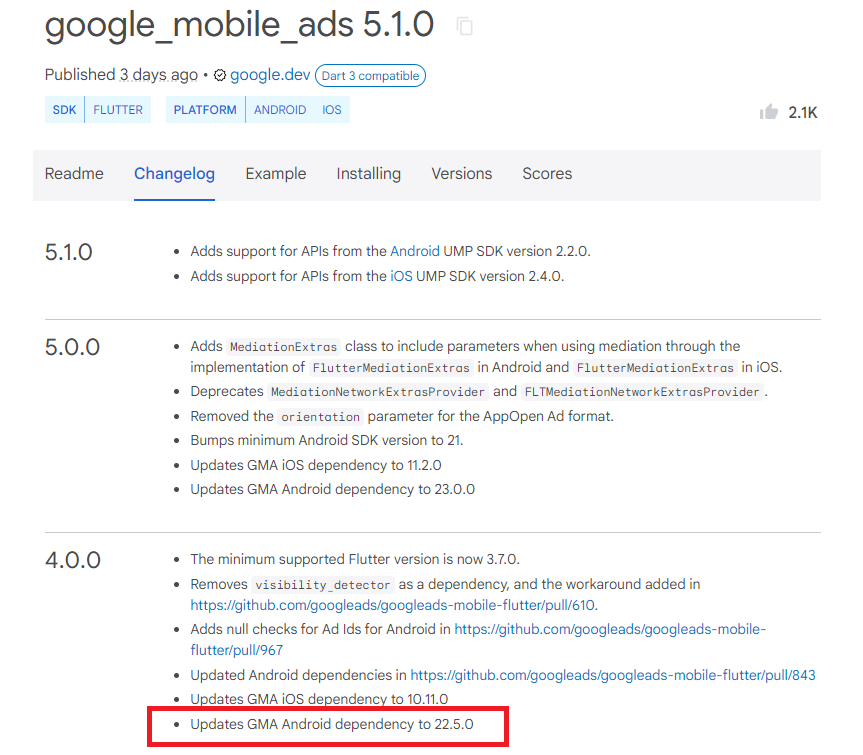863x755 pixels.
Task: Click the 5.1.0 version heading
Action: 68,252
